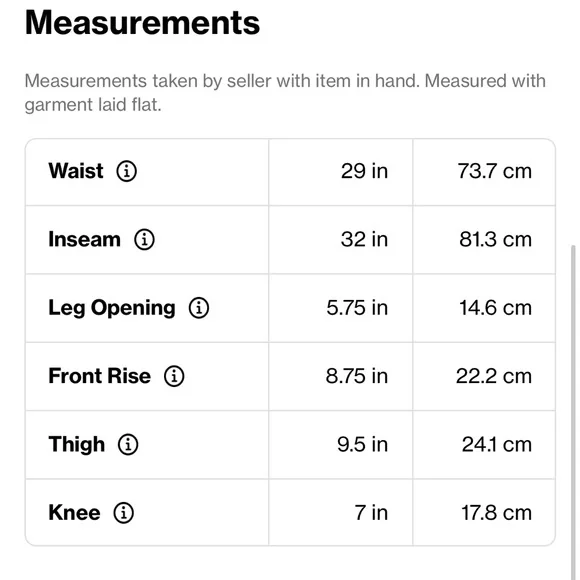Open the Inseam info icon
The height and width of the screenshot is (580, 580).
144,239
